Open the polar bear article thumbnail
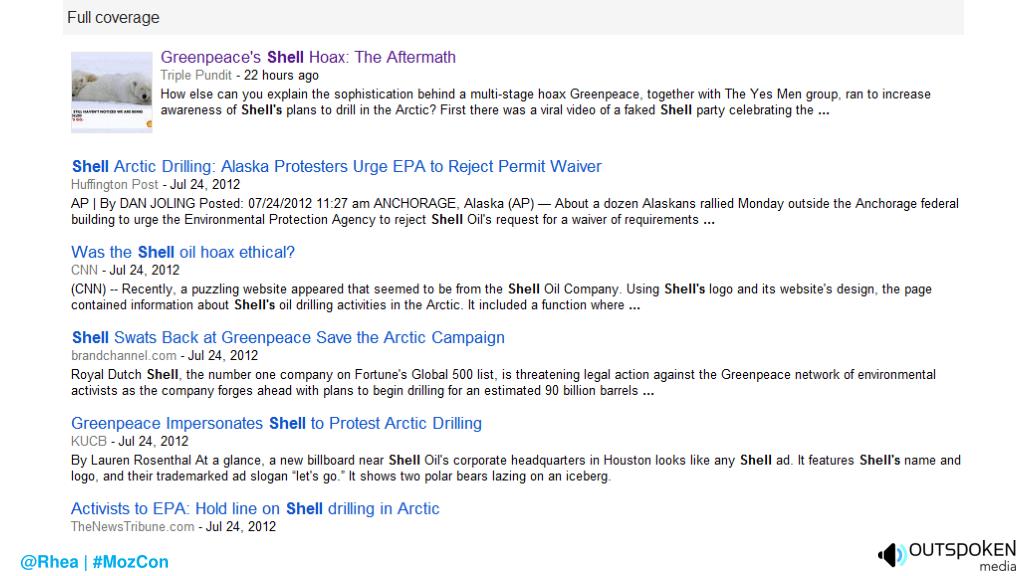Screen dimensions: 1024x576 click(112, 93)
